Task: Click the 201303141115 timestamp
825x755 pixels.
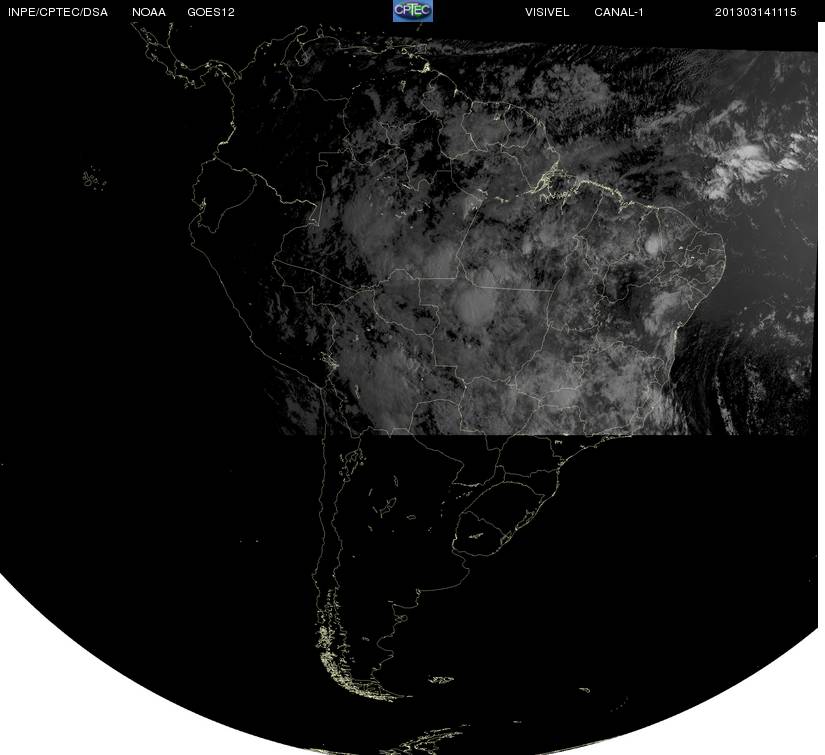Action: click(756, 12)
